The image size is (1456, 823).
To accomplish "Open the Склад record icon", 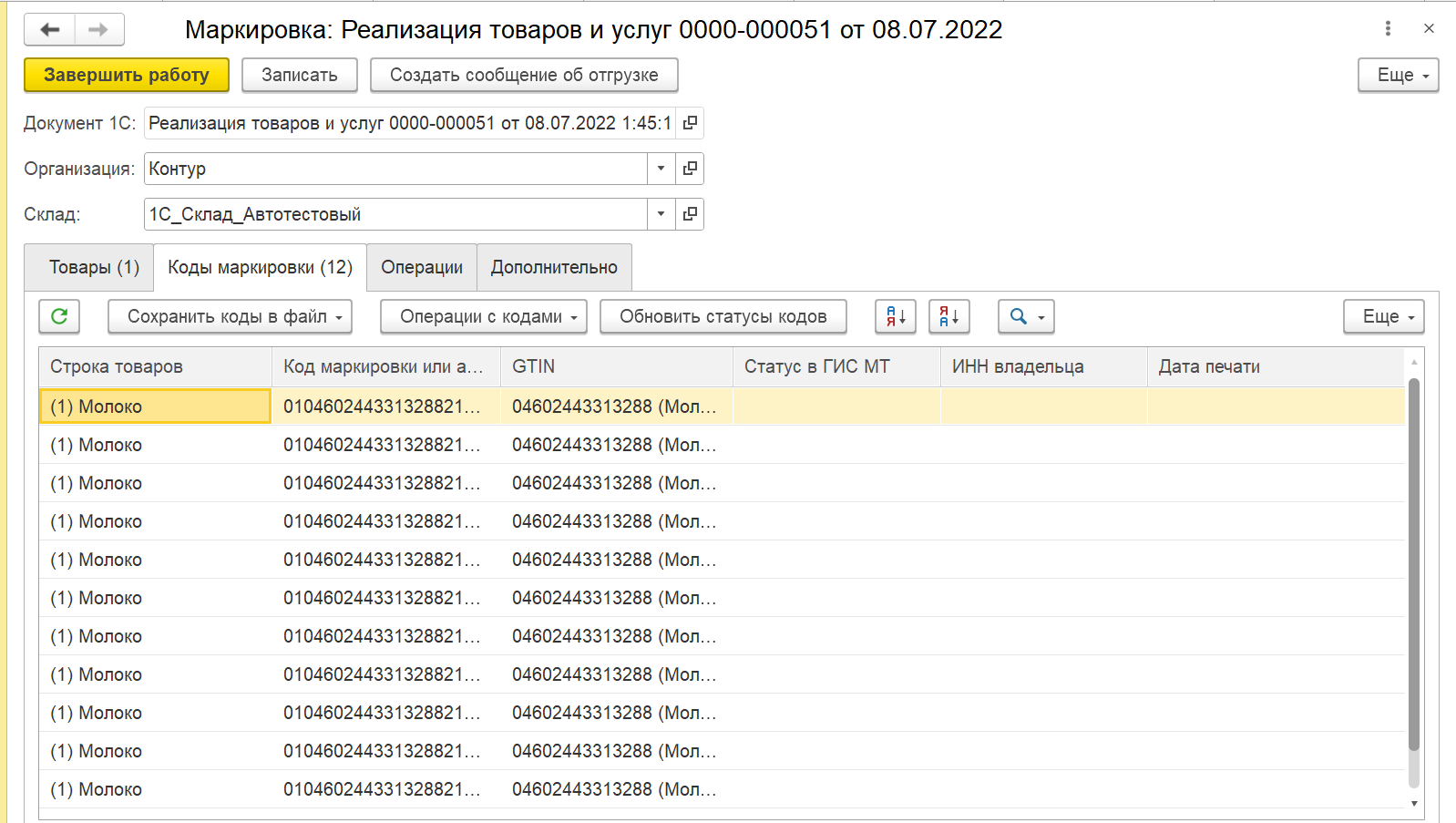I will point(690,214).
